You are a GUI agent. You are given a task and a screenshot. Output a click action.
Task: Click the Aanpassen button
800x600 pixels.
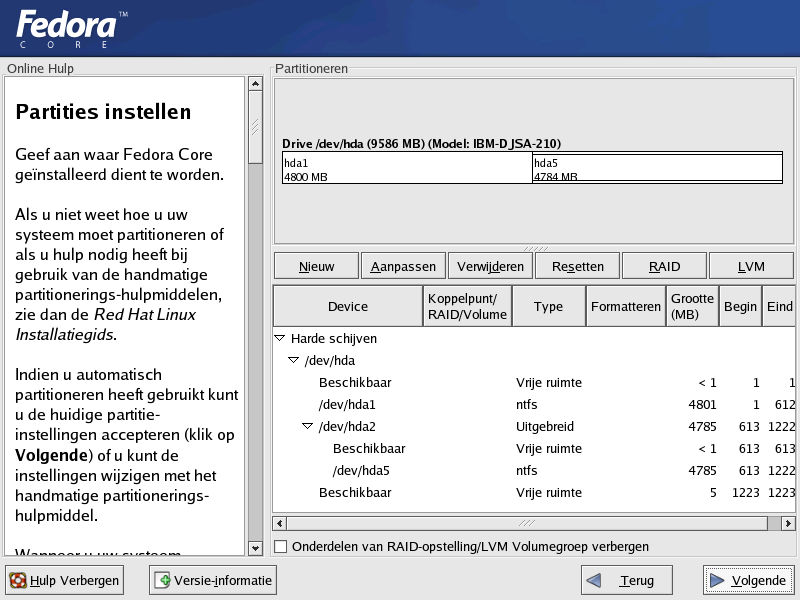coord(403,266)
